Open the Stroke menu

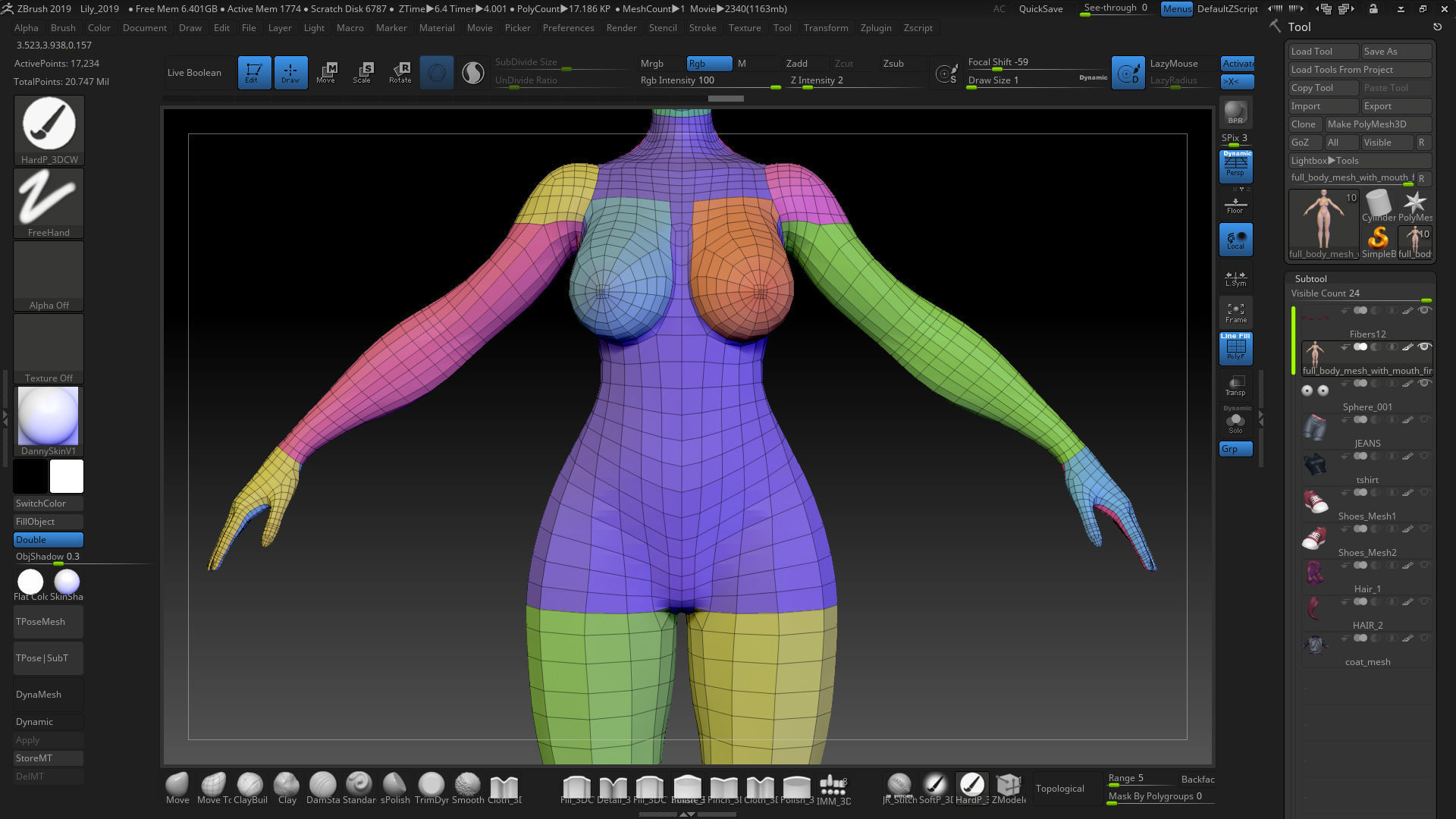coord(702,28)
